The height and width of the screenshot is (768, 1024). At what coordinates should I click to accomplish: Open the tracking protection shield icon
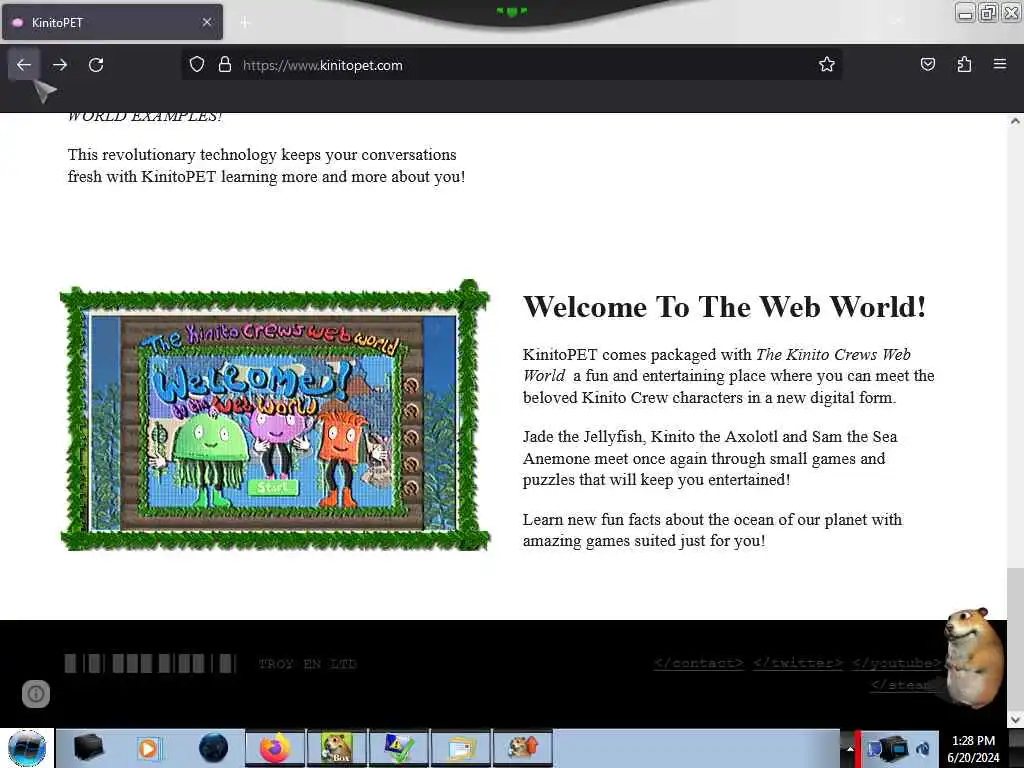[x=197, y=65]
